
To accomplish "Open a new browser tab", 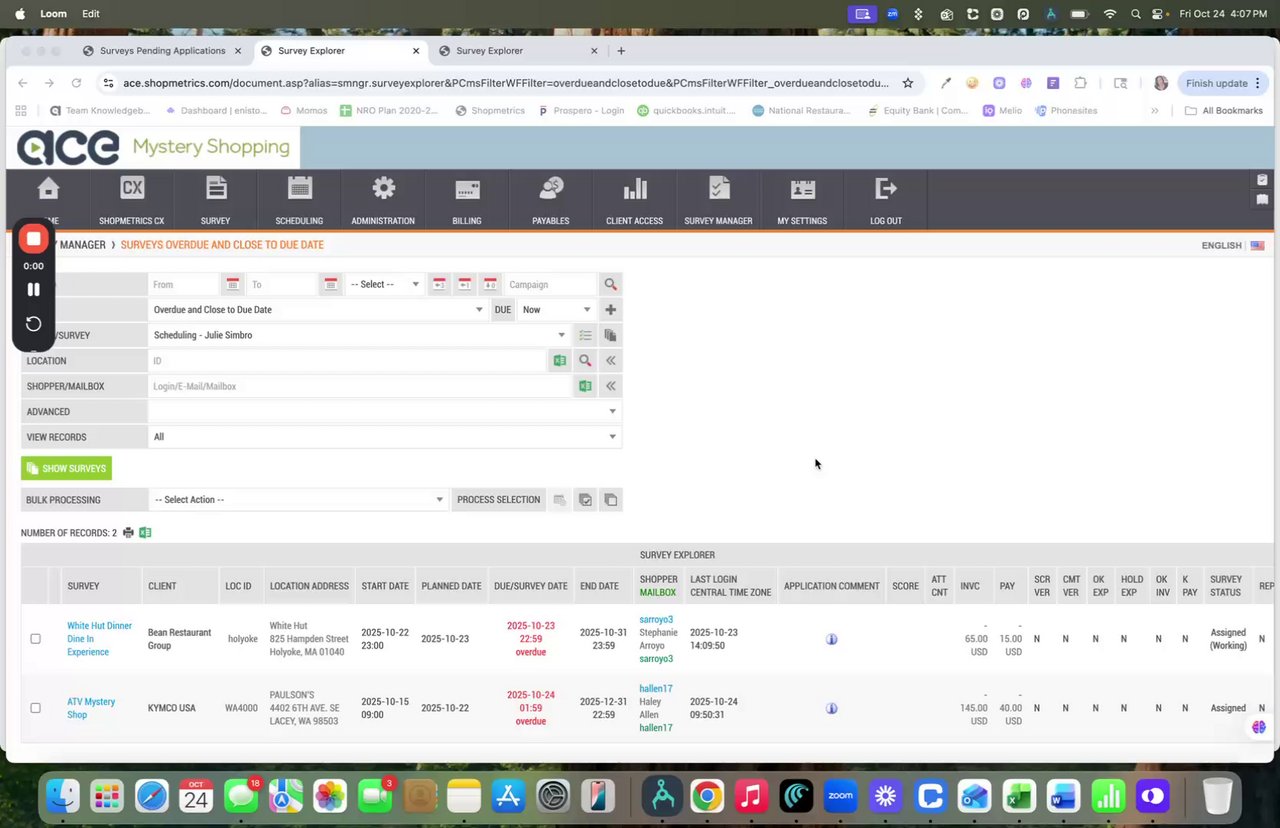I will click(621, 51).
